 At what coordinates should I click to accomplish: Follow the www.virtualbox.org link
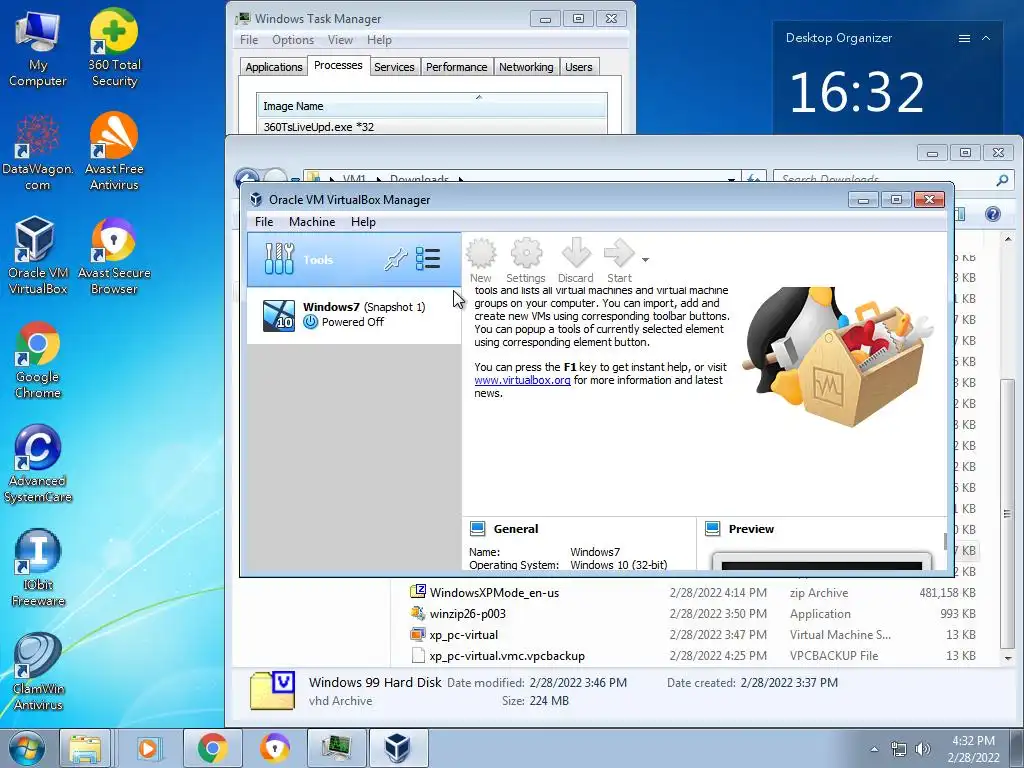[x=522, y=380]
